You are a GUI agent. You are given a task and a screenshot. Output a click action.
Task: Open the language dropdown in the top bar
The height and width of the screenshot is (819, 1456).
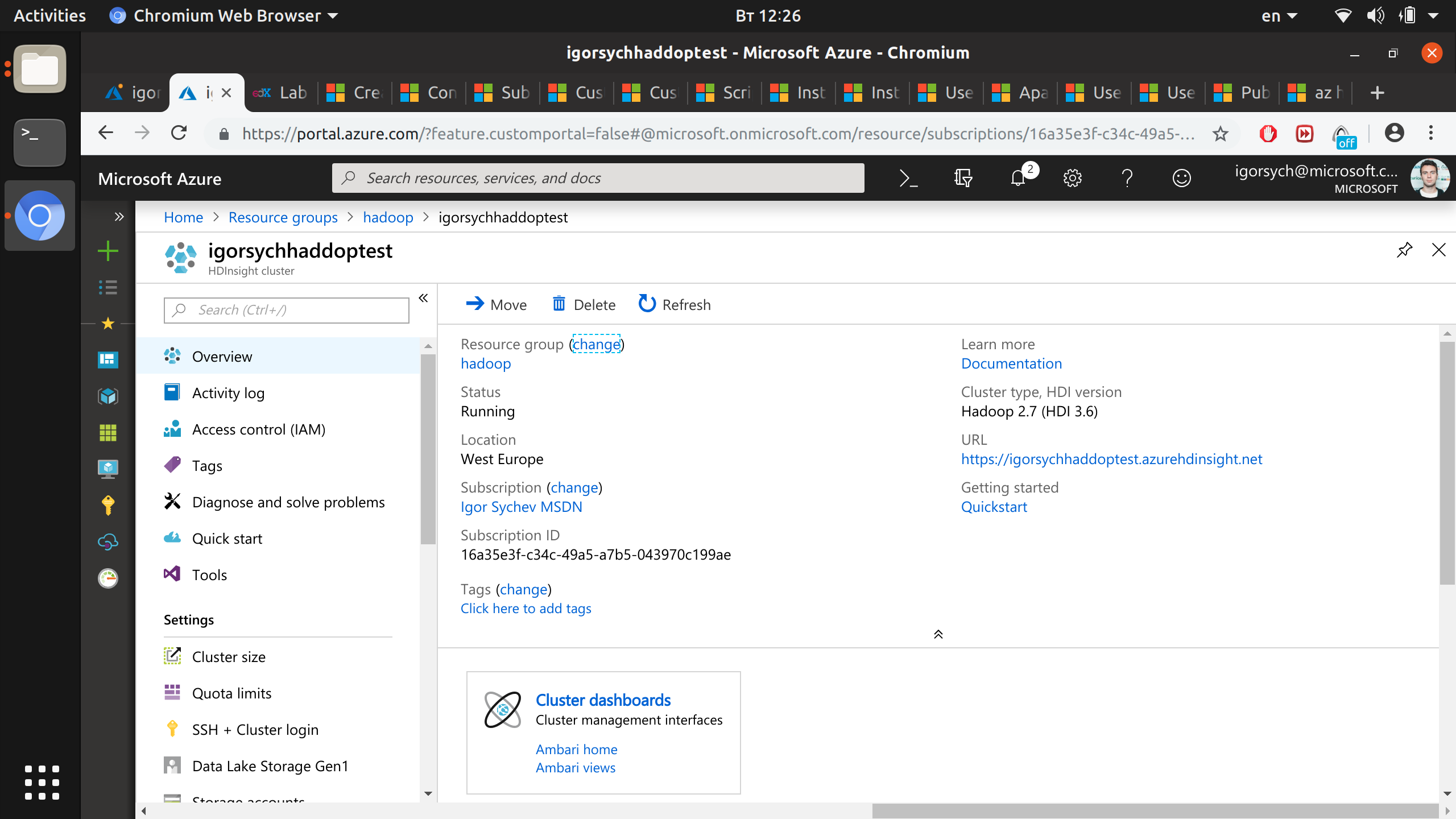click(1279, 15)
